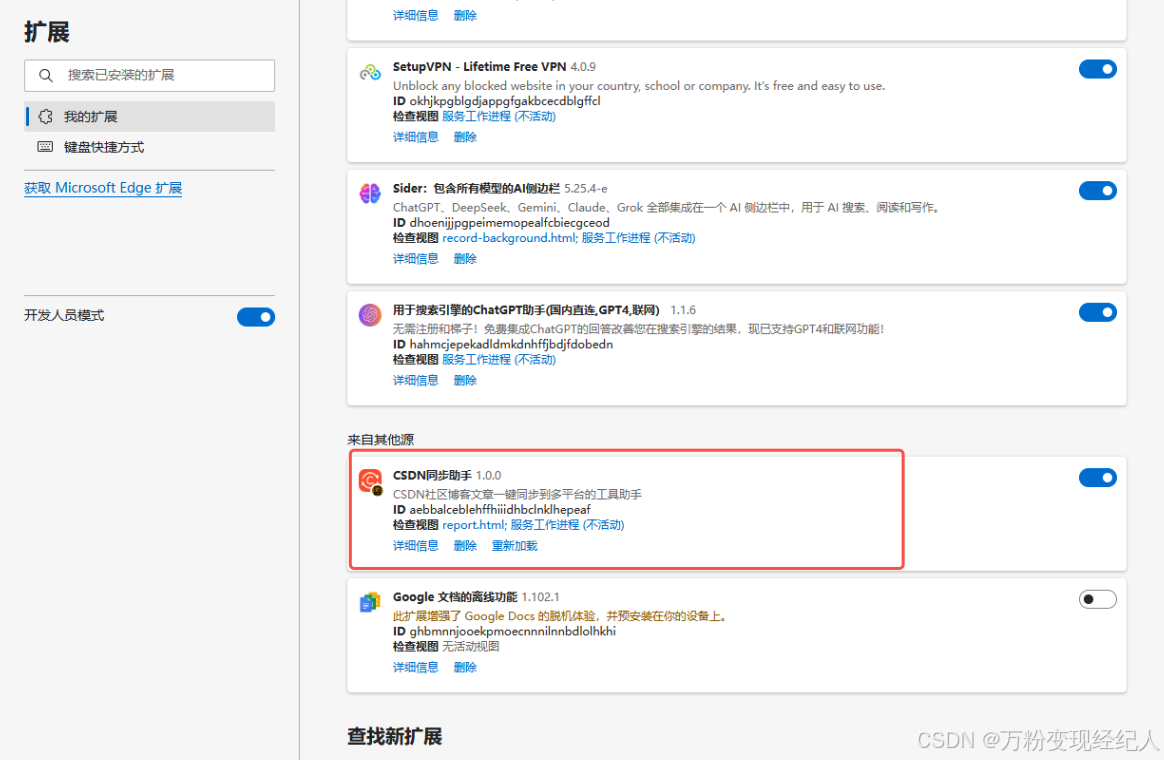Open 详细信息 for Sider

click(x=416, y=259)
